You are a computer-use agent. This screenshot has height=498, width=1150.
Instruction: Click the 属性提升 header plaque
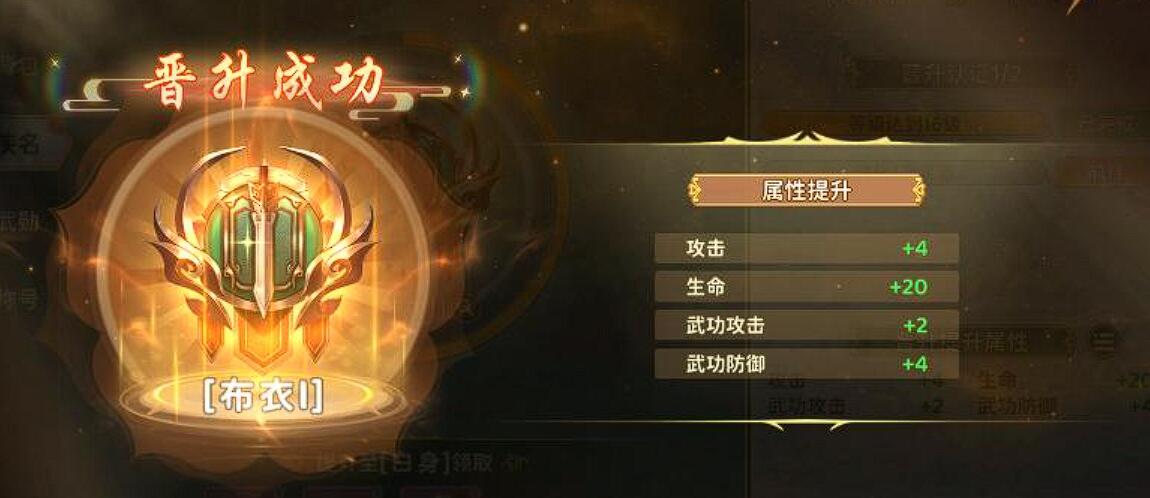coord(806,190)
